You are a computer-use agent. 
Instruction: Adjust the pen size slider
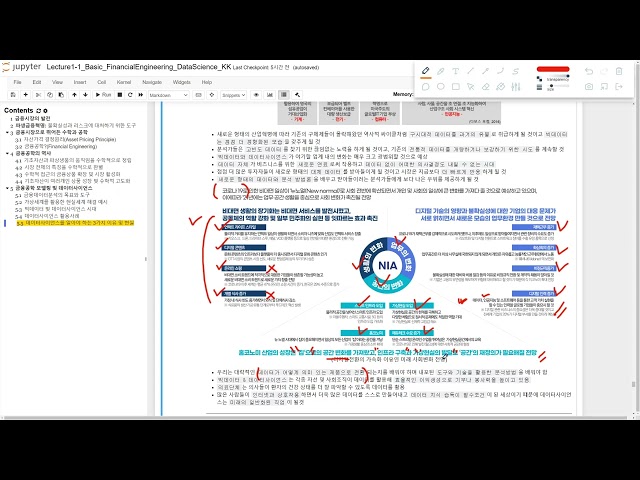tap(558, 87)
